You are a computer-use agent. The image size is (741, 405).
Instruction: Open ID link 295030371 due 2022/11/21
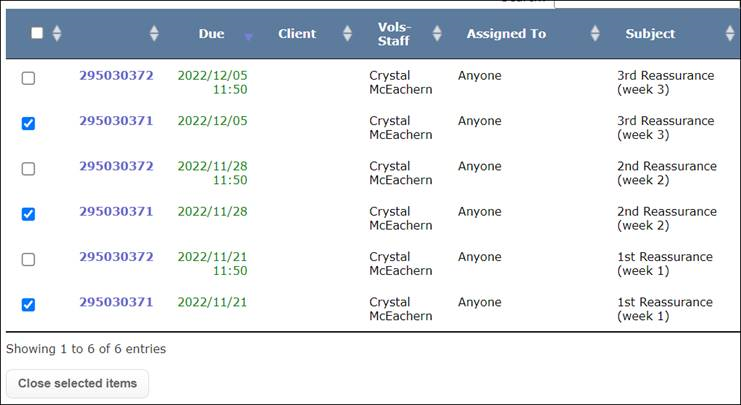116,302
